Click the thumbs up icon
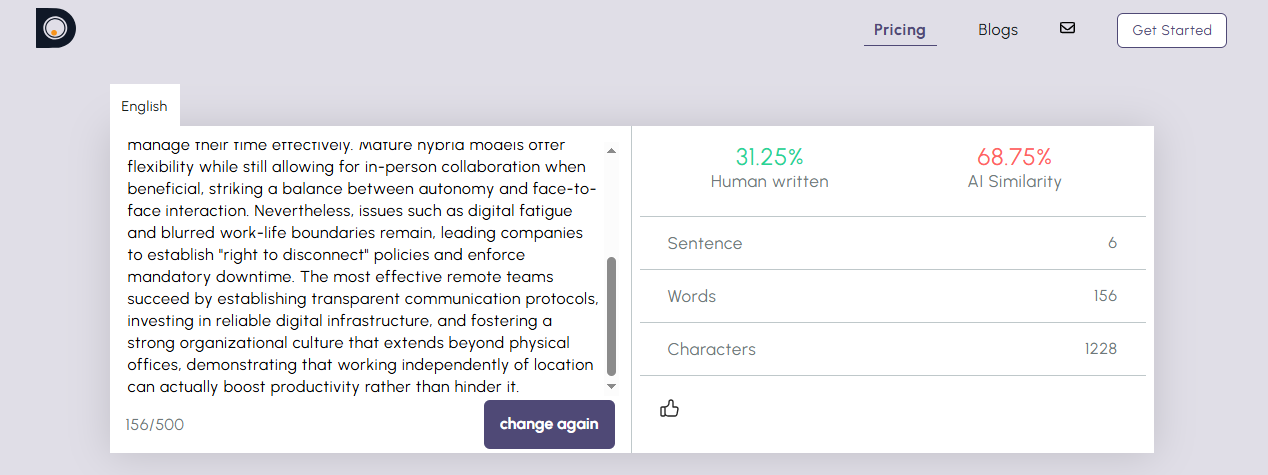Viewport: 1268px width, 475px height. click(x=669, y=408)
